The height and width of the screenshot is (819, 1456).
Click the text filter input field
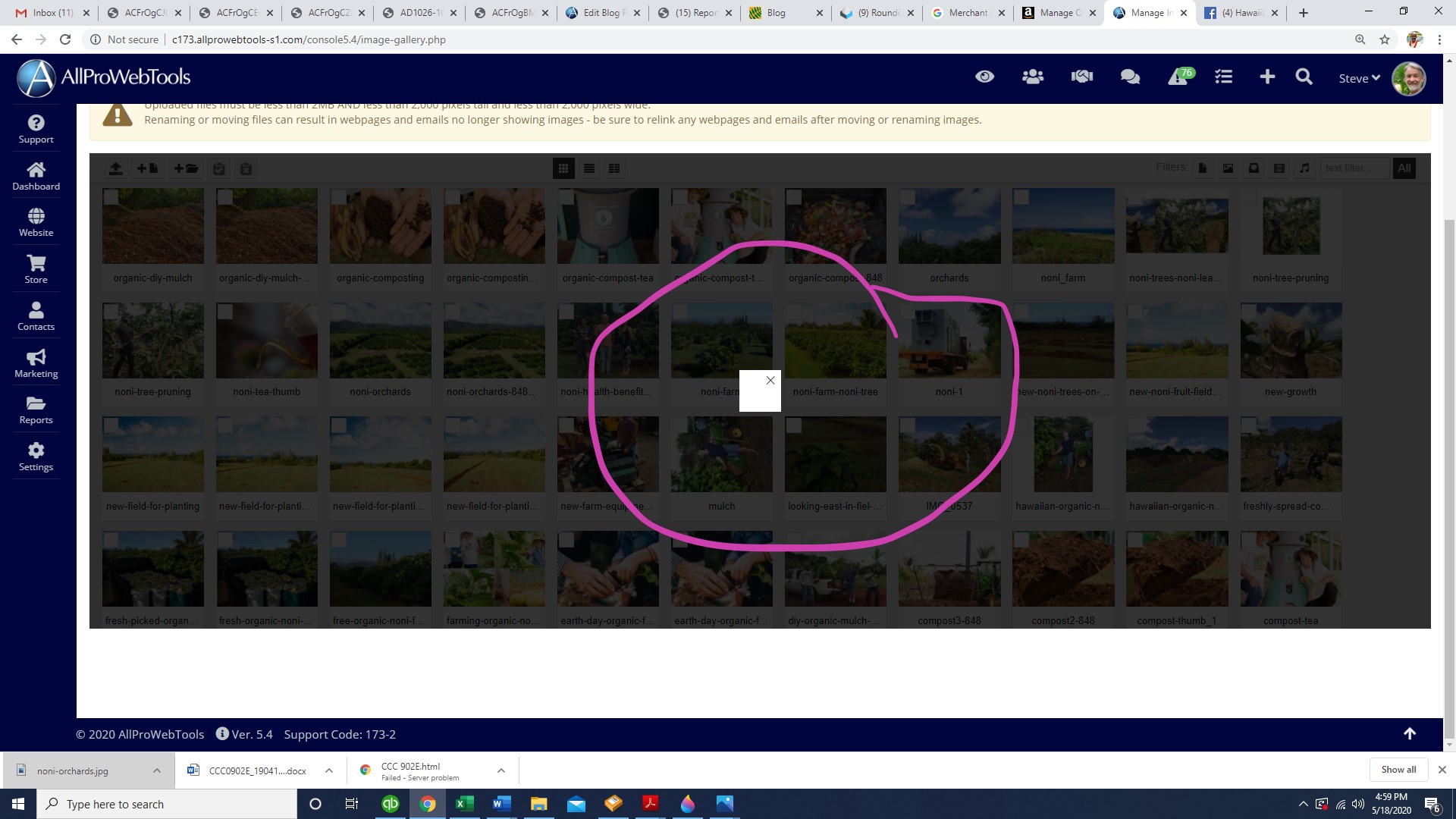pyautogui.click(x=1355, y=168)
